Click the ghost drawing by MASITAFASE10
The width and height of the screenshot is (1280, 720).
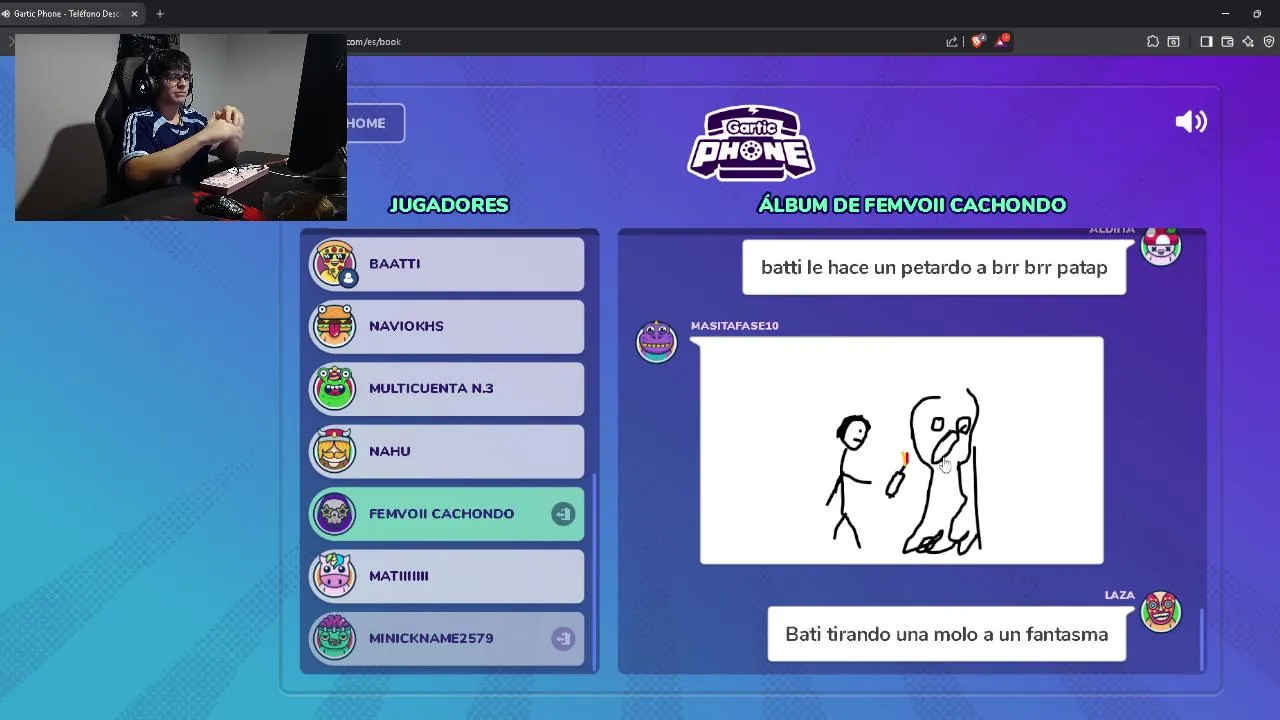[902, 451]
